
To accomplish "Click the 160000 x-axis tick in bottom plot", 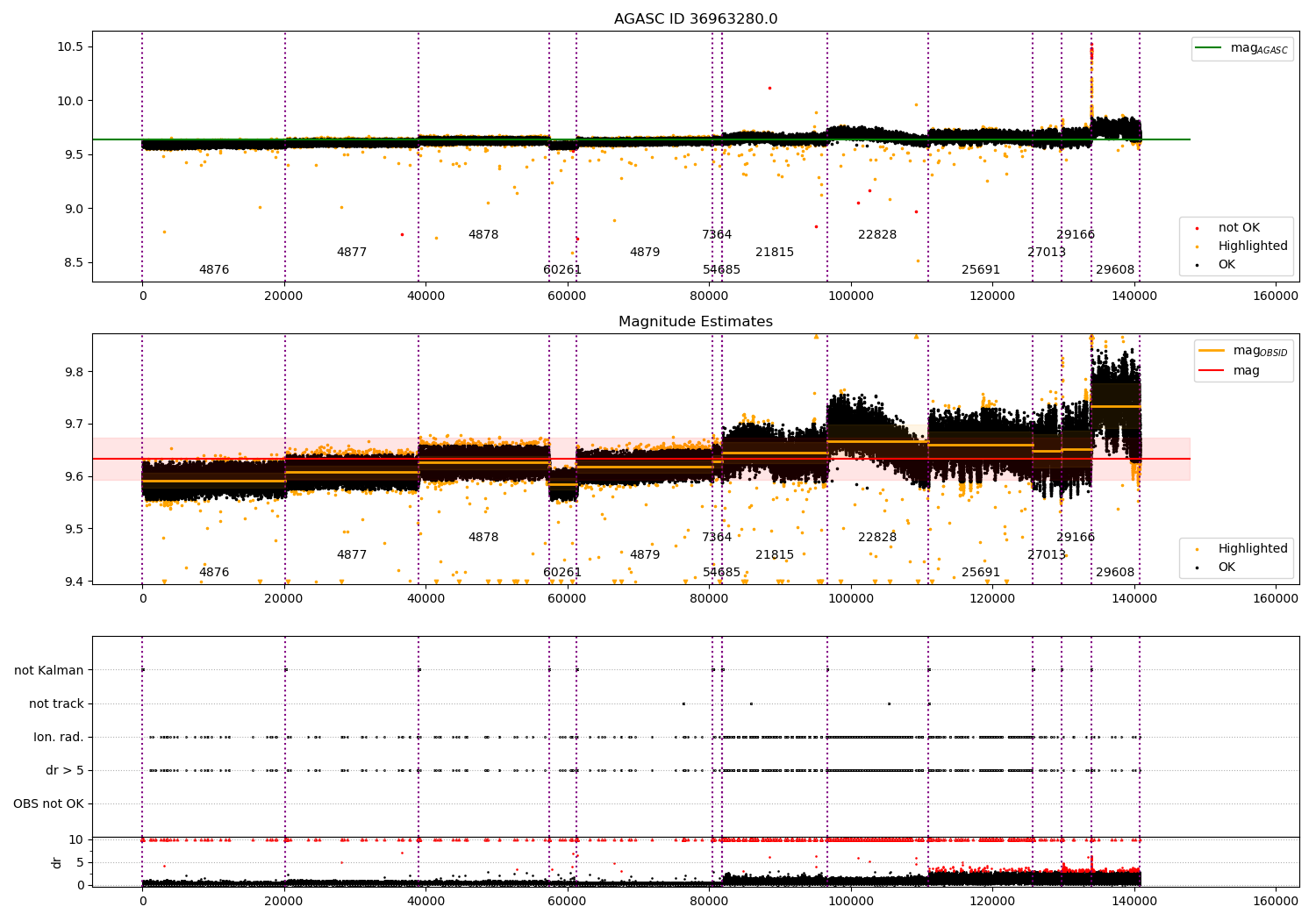I will (x=1276, y=902).
